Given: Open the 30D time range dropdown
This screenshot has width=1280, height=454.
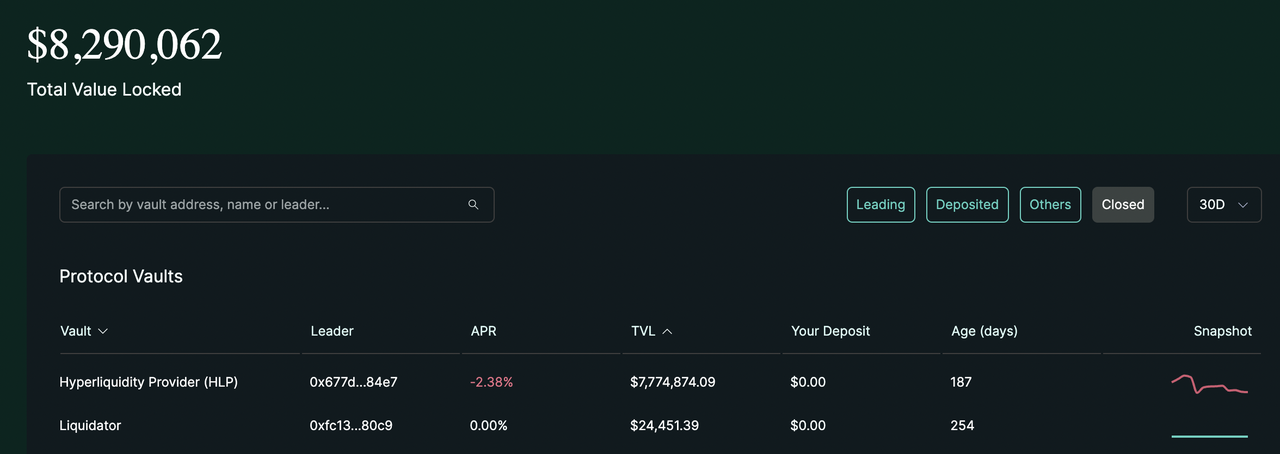Looking at the screenshot, I should [1223, 205].
